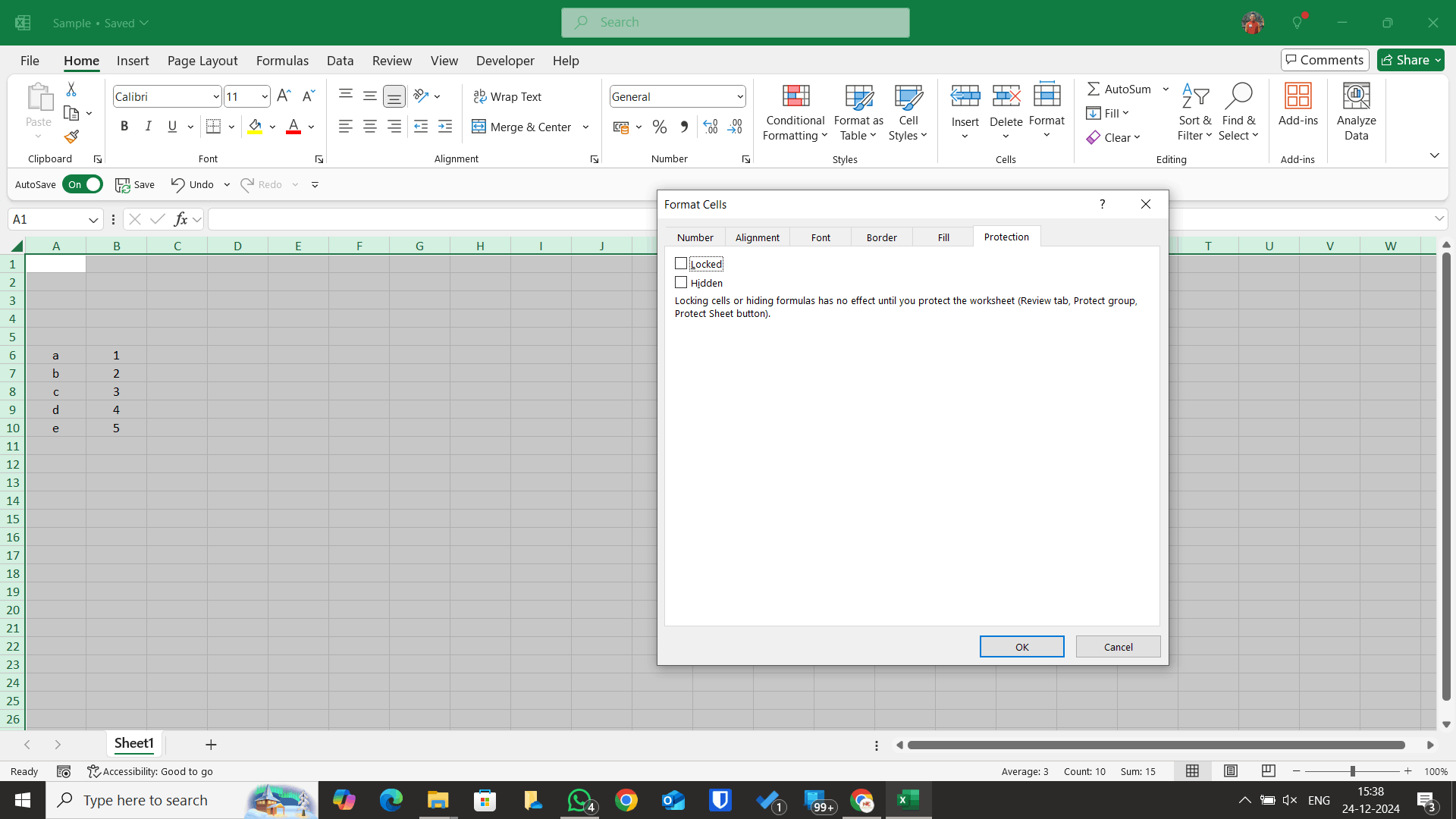Open the font name dropdown
Image resolution: width=1456 pixels, height=819 pixels.
[217, 96]
